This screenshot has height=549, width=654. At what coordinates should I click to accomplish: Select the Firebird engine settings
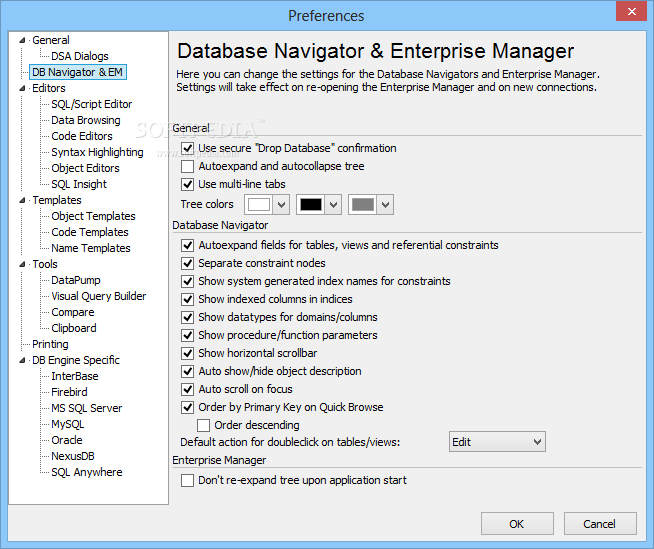[x=69, y=392]
